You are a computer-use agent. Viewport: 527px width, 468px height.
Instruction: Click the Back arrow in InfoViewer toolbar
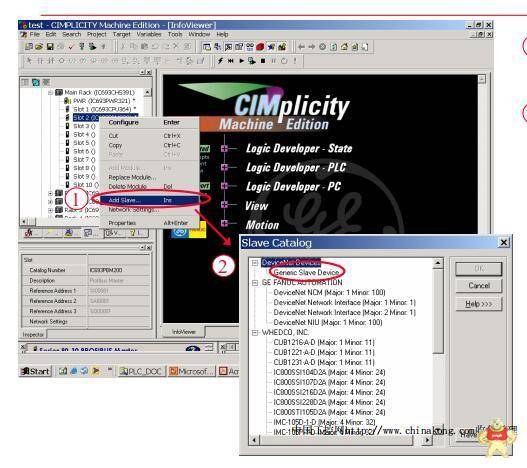point(301,47)
